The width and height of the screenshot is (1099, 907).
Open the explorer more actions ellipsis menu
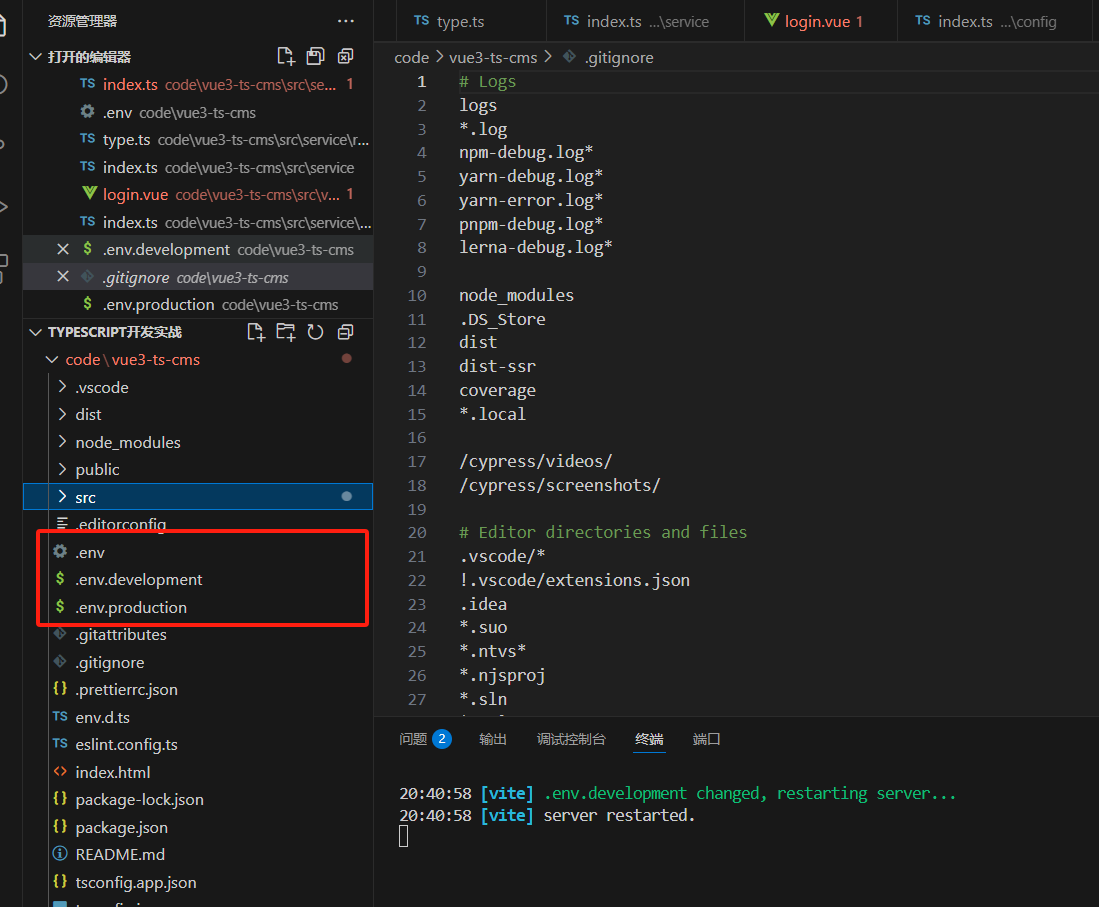coord(346,21)
